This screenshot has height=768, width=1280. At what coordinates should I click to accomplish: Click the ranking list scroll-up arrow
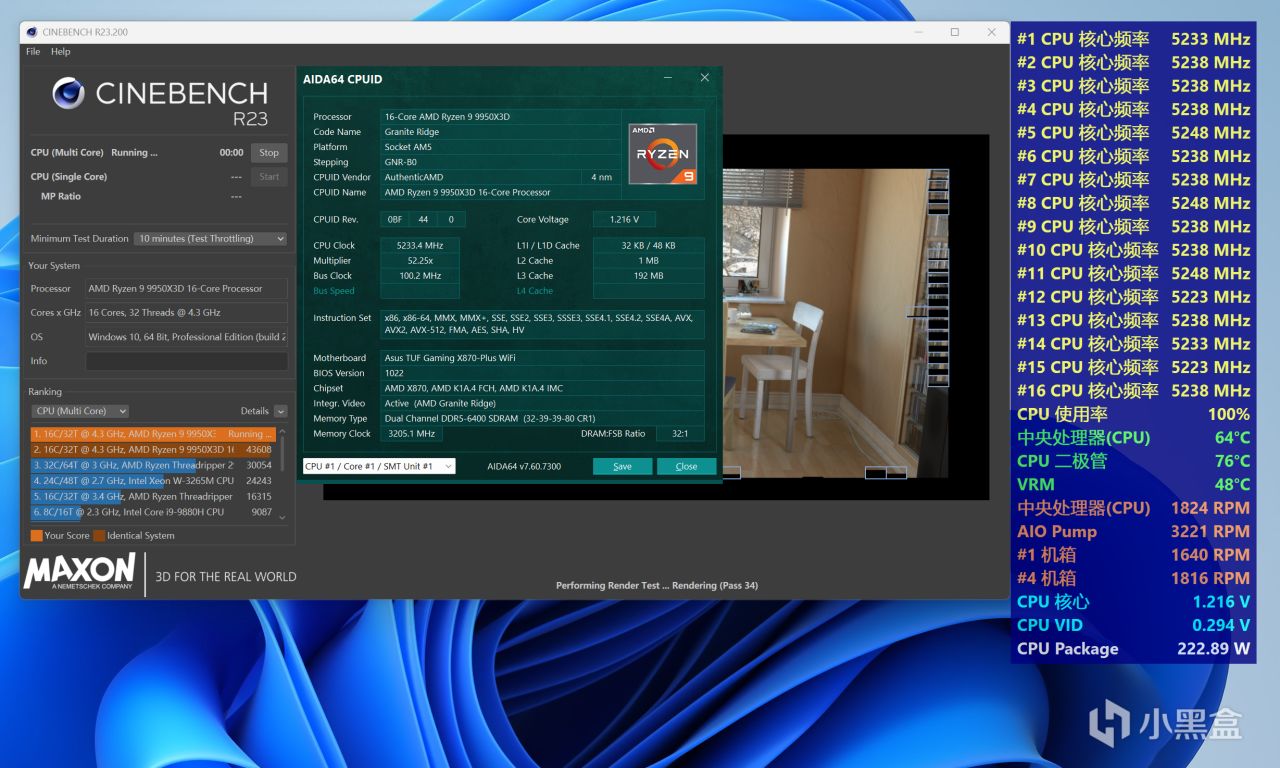point(282,432)
